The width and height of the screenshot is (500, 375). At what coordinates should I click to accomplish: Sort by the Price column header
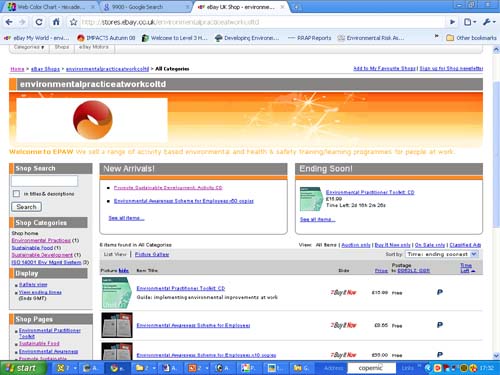point(381,271)
